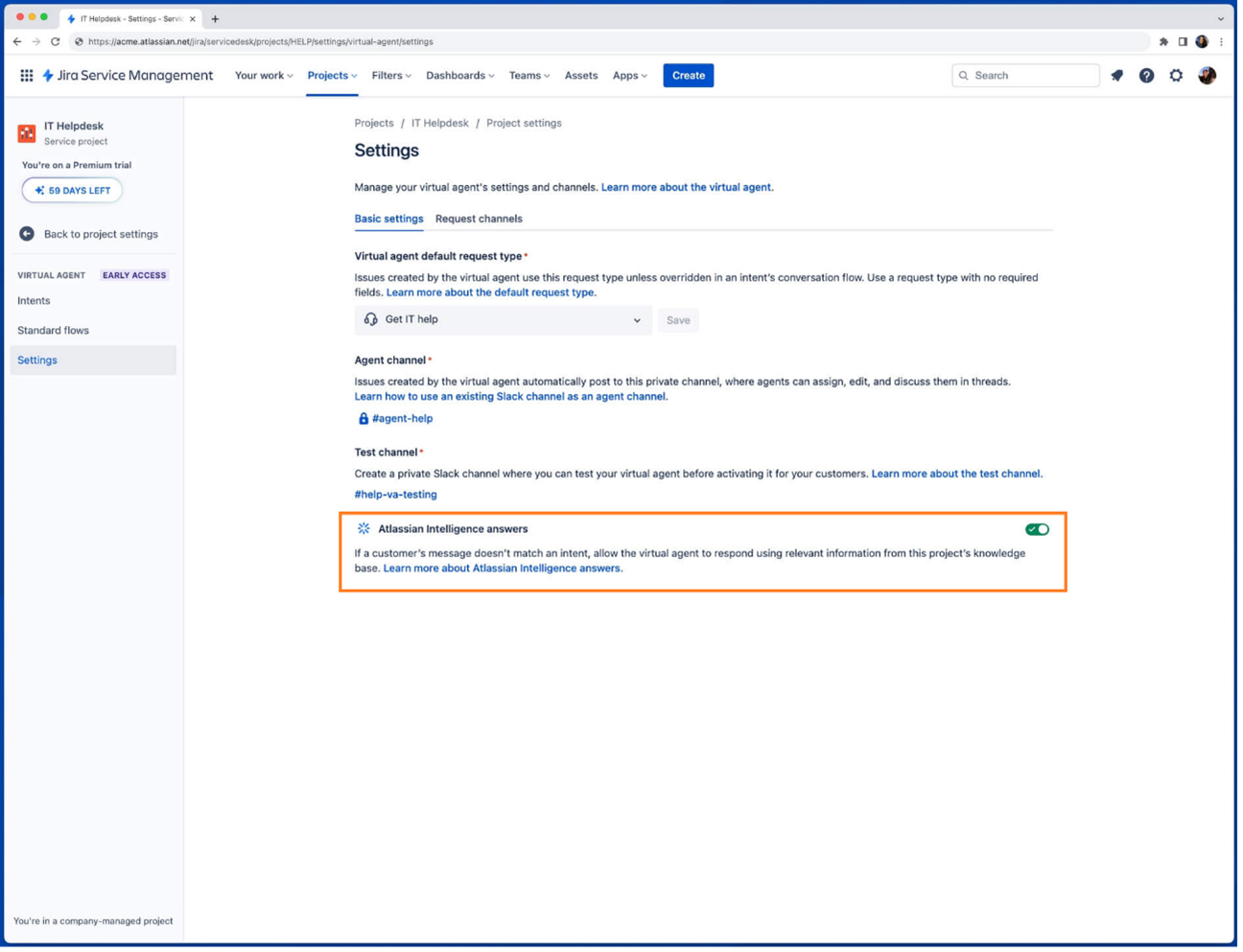Open the app switcher grid icon
The width and height of the screenshot is (1243, 952).
pyautogui.click(x=27, y=76)
